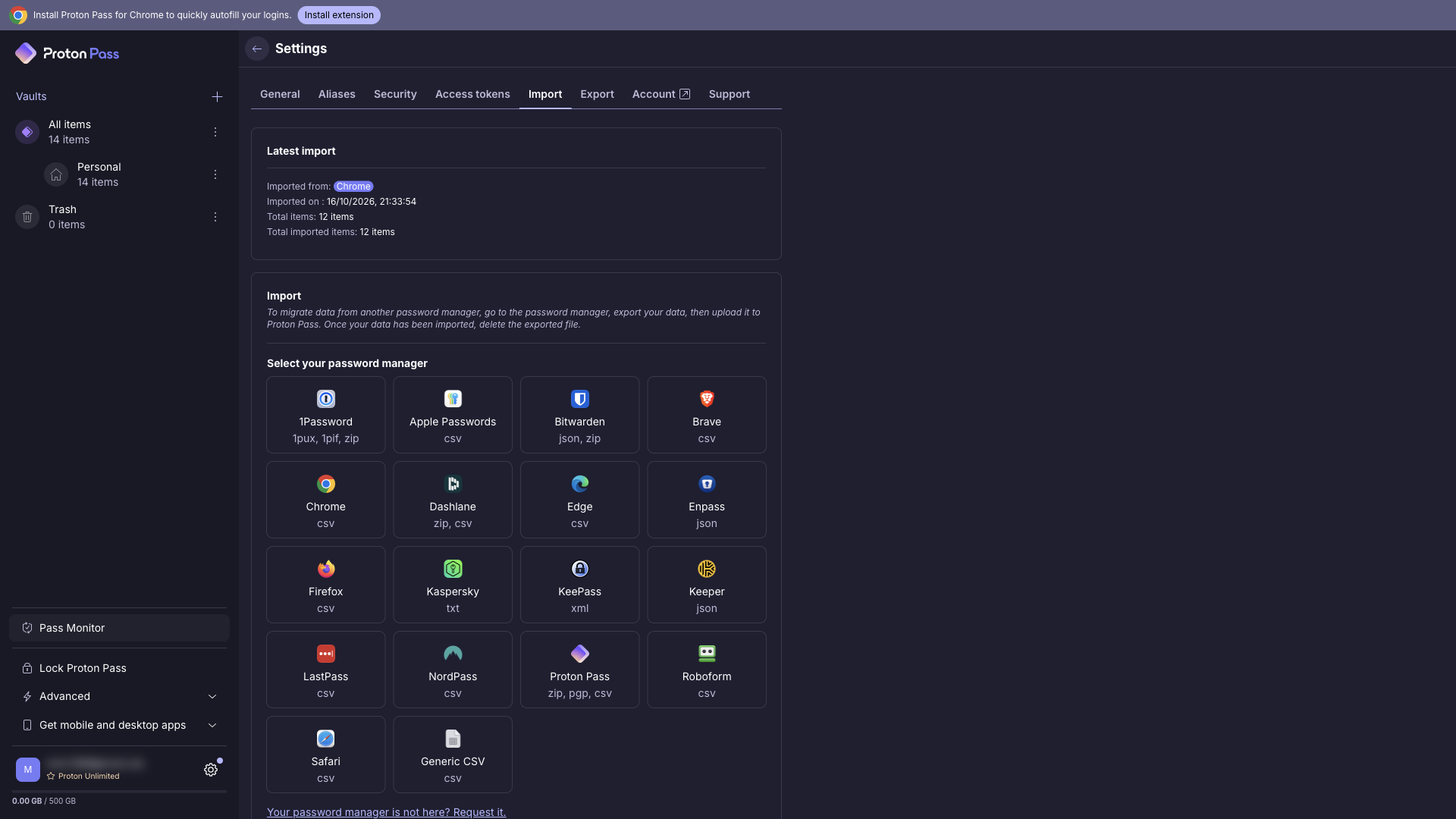Click the storage usage bar
This screenshot has width=1456, height=819.
119,792
